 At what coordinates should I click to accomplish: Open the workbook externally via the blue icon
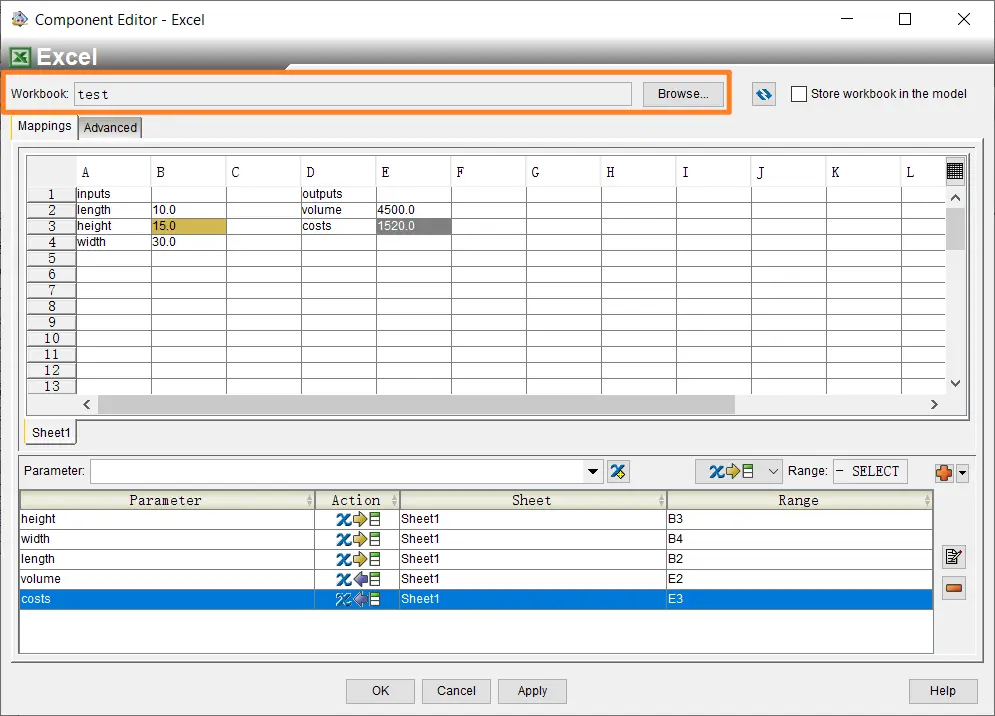click(x=763, y=93)
